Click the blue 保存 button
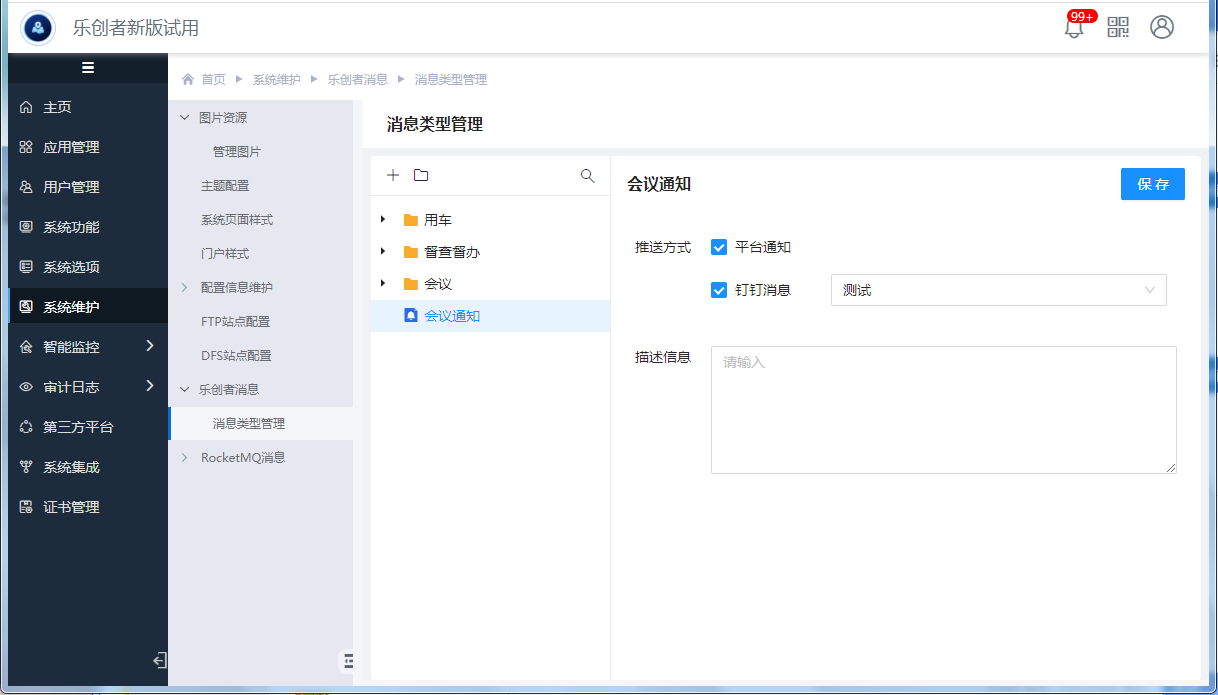The width and height of the screenshot is (1218, 695). click(x=1152, y=185)
